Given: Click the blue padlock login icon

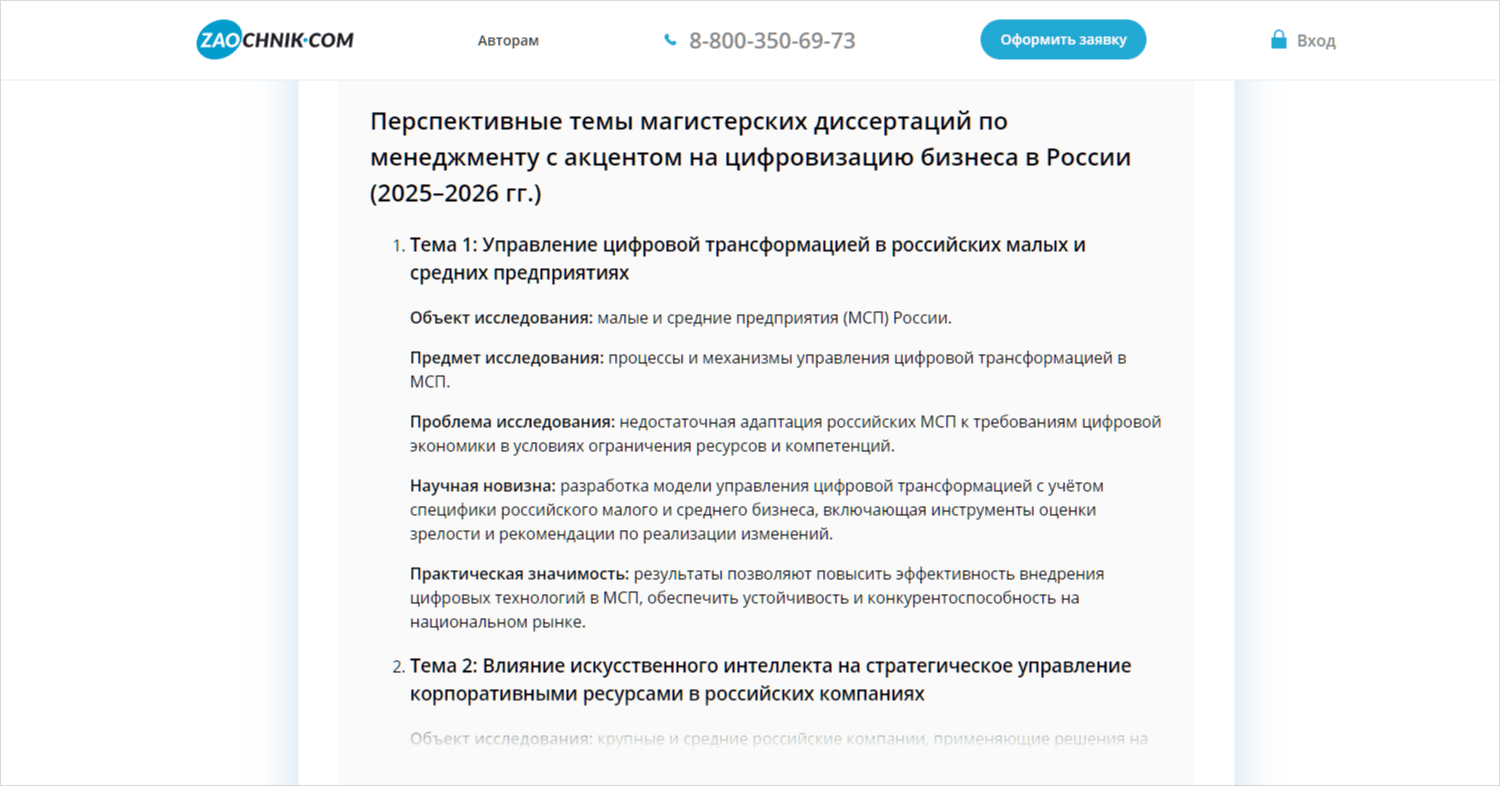Looking at the screenshot, I should tap(1278, 40).
